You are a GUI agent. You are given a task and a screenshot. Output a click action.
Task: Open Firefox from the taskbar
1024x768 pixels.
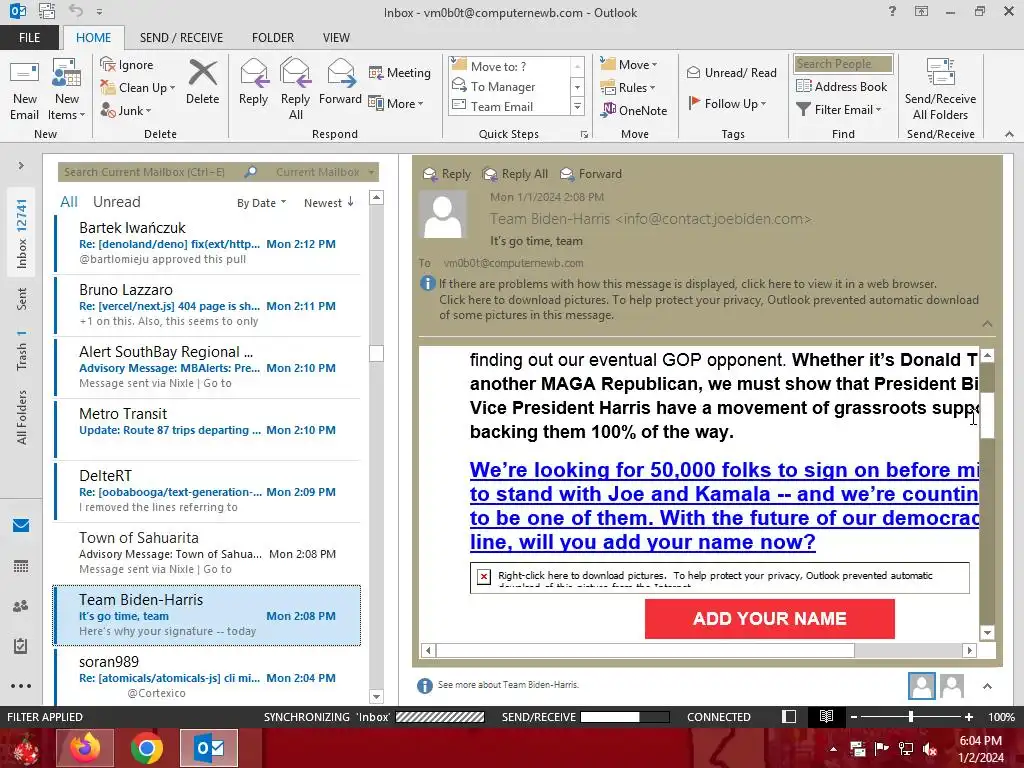coord(85,748)
